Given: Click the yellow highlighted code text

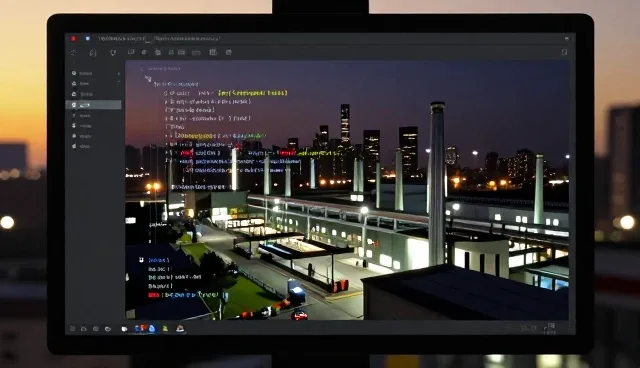Looking at the screenshot, I should click(x=253, y=93).
